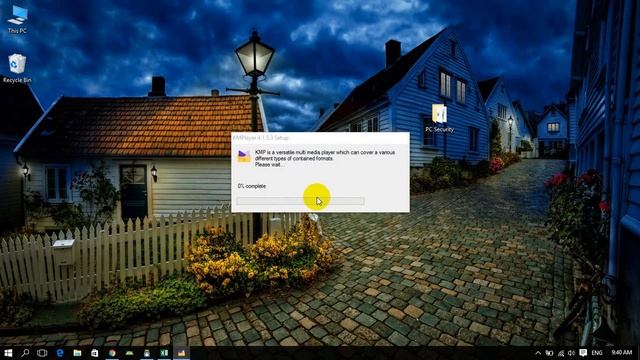Click the '0% complete' status text

[x=252, y=186]
